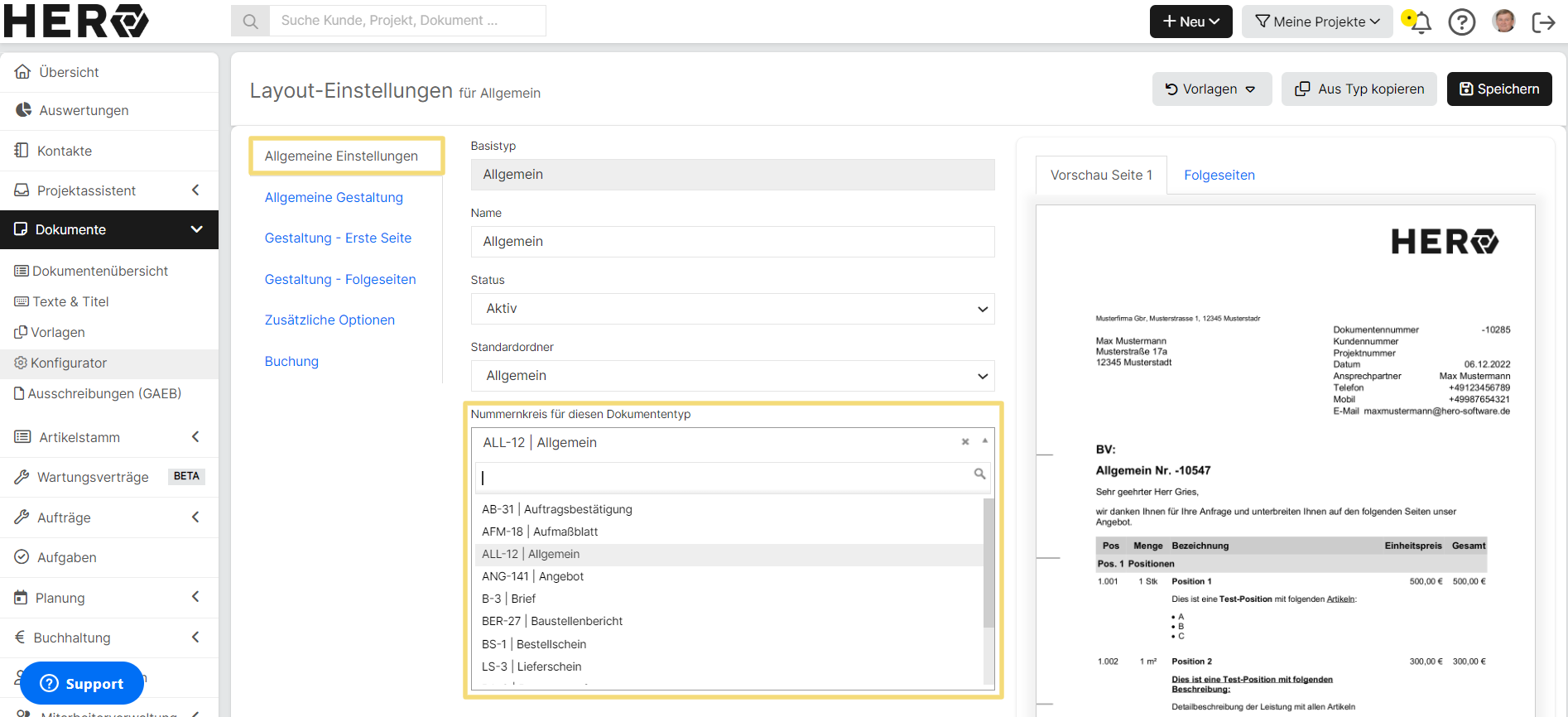Image resolution: width=1568 pixels, height=717 pixels.
Task: Choose AFM-18 | Aufmaßblatt option
Action: tap(727, 532)
